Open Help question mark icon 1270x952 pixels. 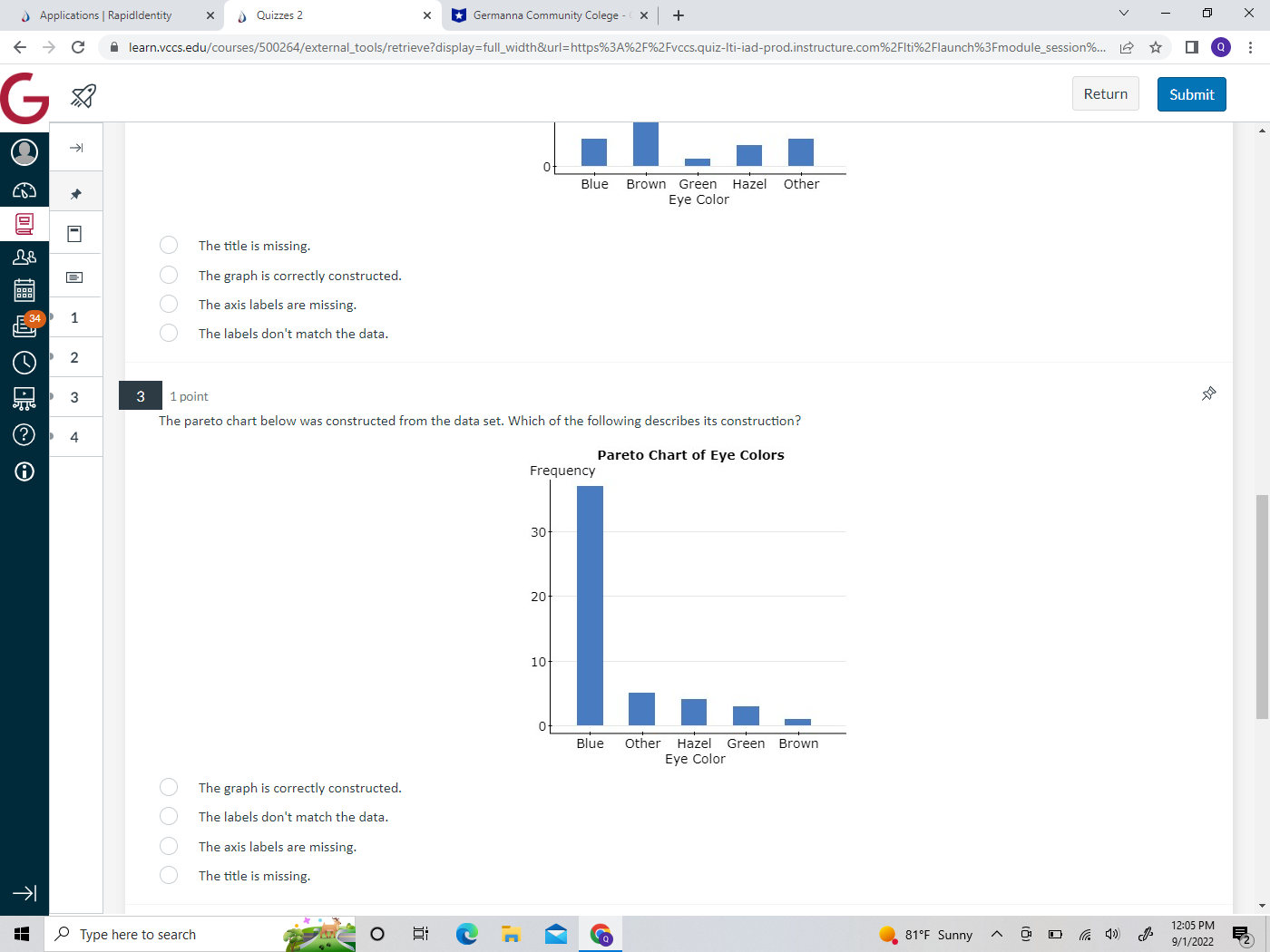24,435
